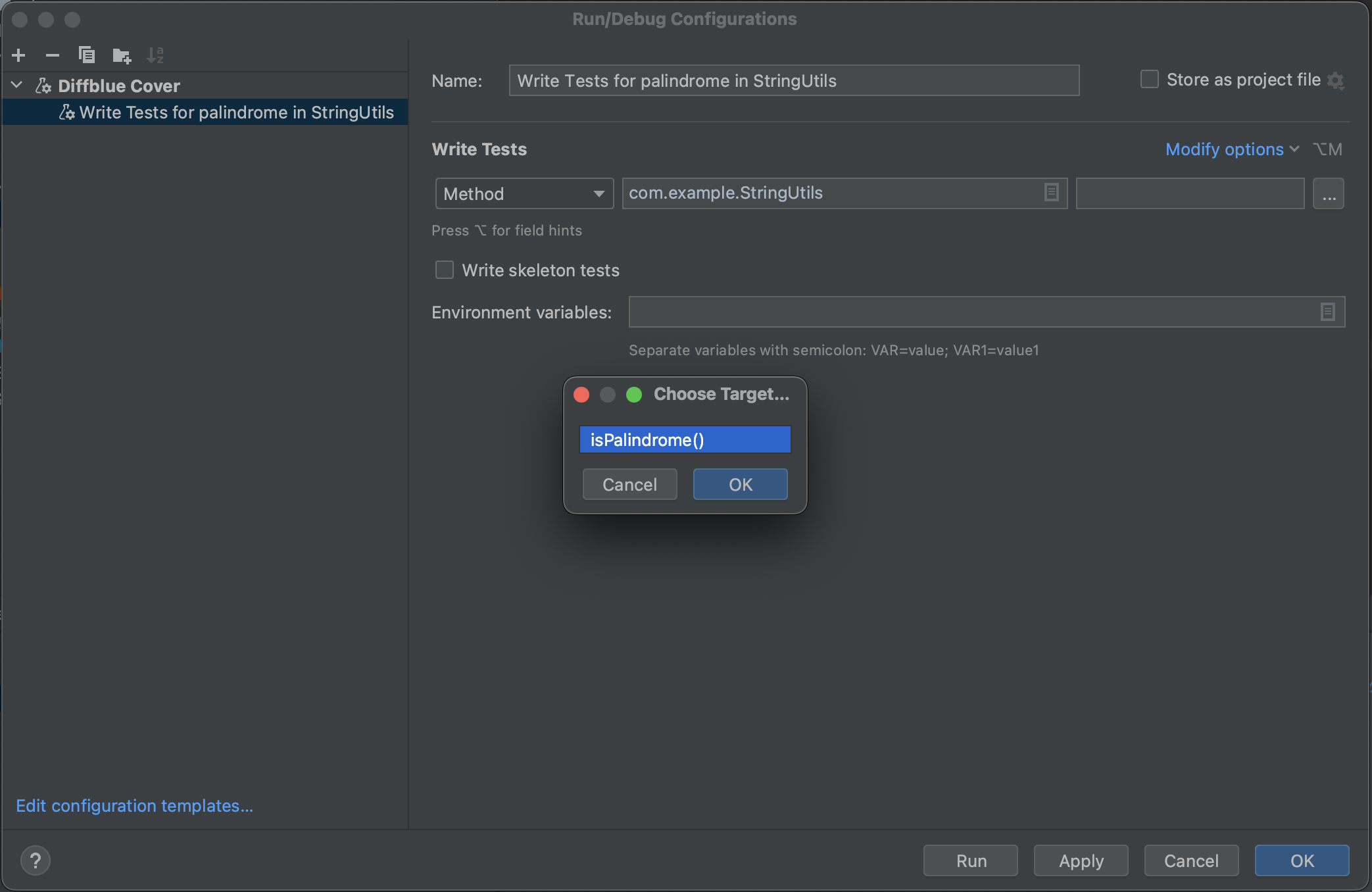
Task: Click the gear icon beside Store as project file
Action: click(x=1335, y=80)
